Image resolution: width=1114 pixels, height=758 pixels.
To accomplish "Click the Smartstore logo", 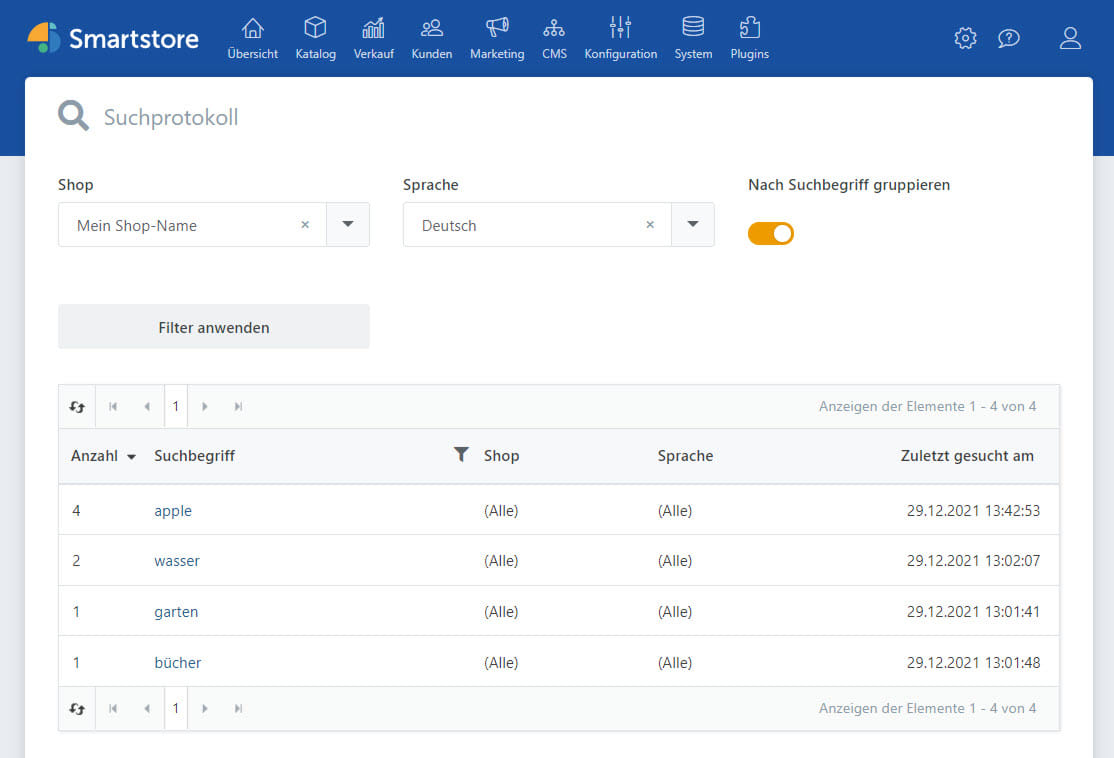I will (x=112, y=38).
